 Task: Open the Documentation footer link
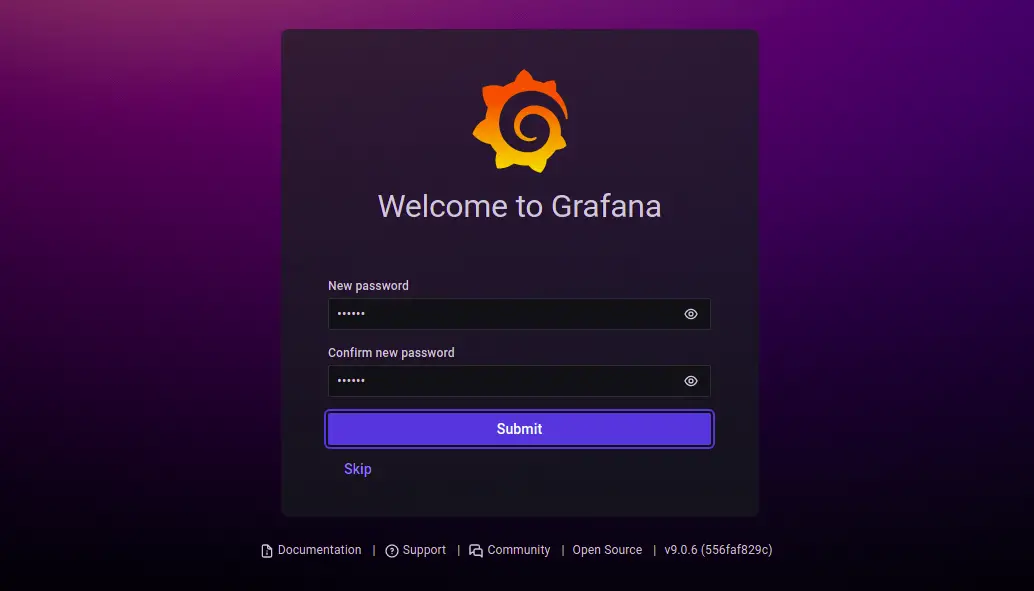(x=319, y=550)
